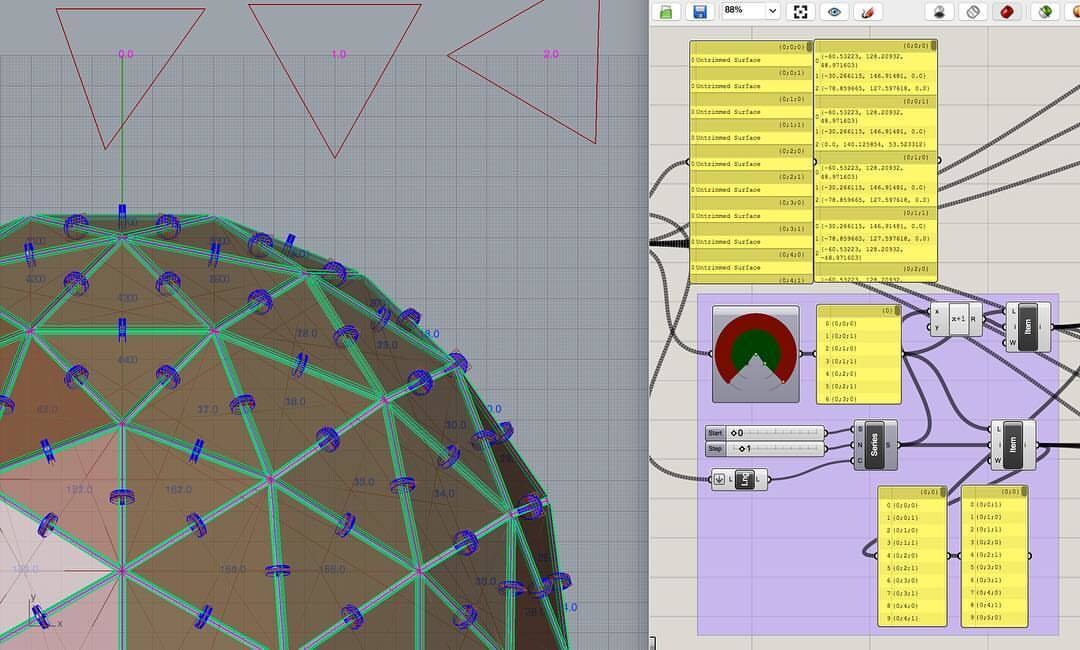Click the L input of the upper Item component
The width and height of the screenshot is (1080, 650).
coord(1013,311)
